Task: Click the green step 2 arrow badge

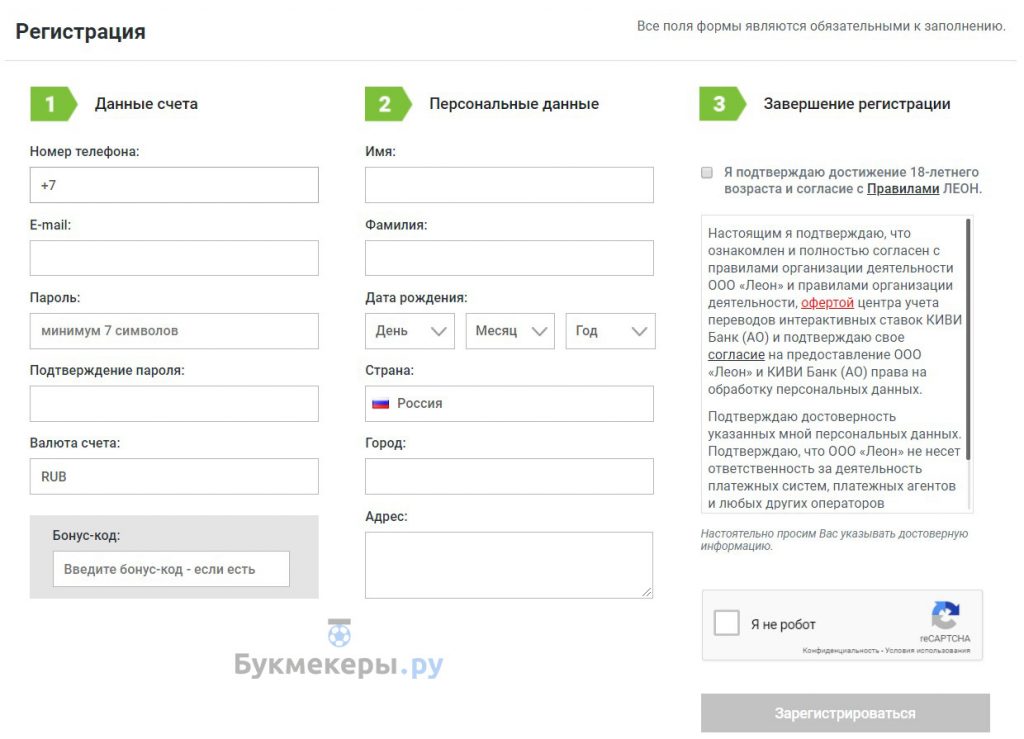Action: (388, 104)
